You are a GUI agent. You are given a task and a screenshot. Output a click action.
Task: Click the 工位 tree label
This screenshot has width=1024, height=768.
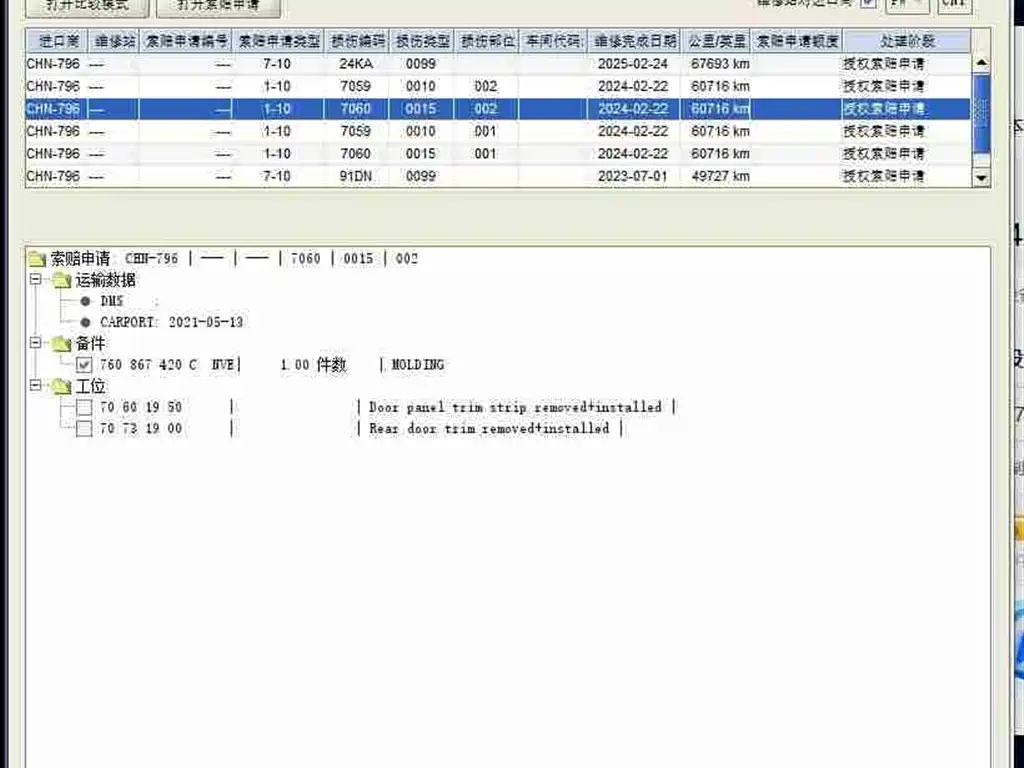coord(91,387)
